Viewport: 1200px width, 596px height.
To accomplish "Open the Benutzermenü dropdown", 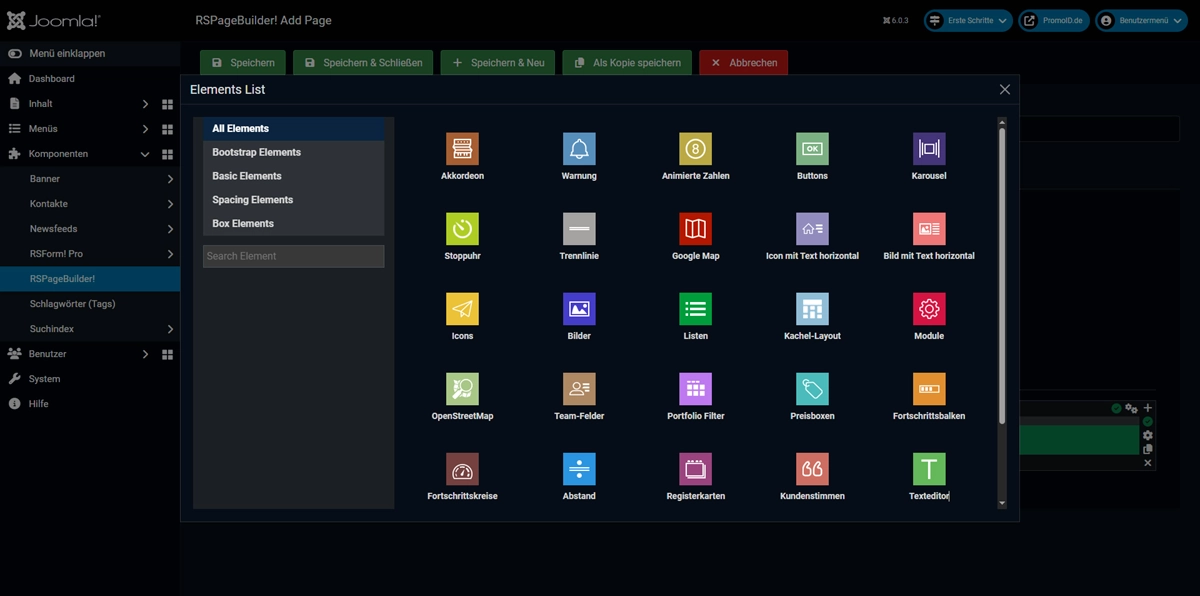I will [x=1134, y=19].
